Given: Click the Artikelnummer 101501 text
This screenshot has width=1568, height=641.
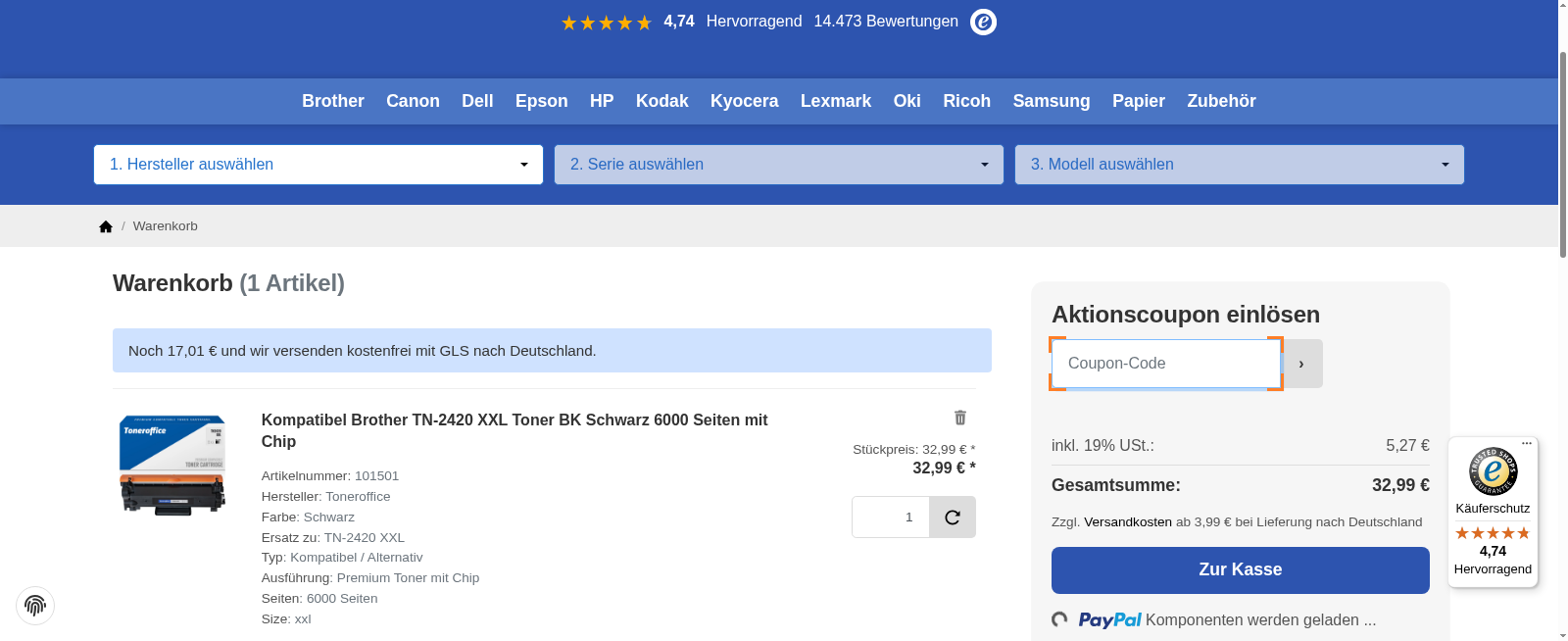Looking at the screenshot, I should [x=330, y=476].
